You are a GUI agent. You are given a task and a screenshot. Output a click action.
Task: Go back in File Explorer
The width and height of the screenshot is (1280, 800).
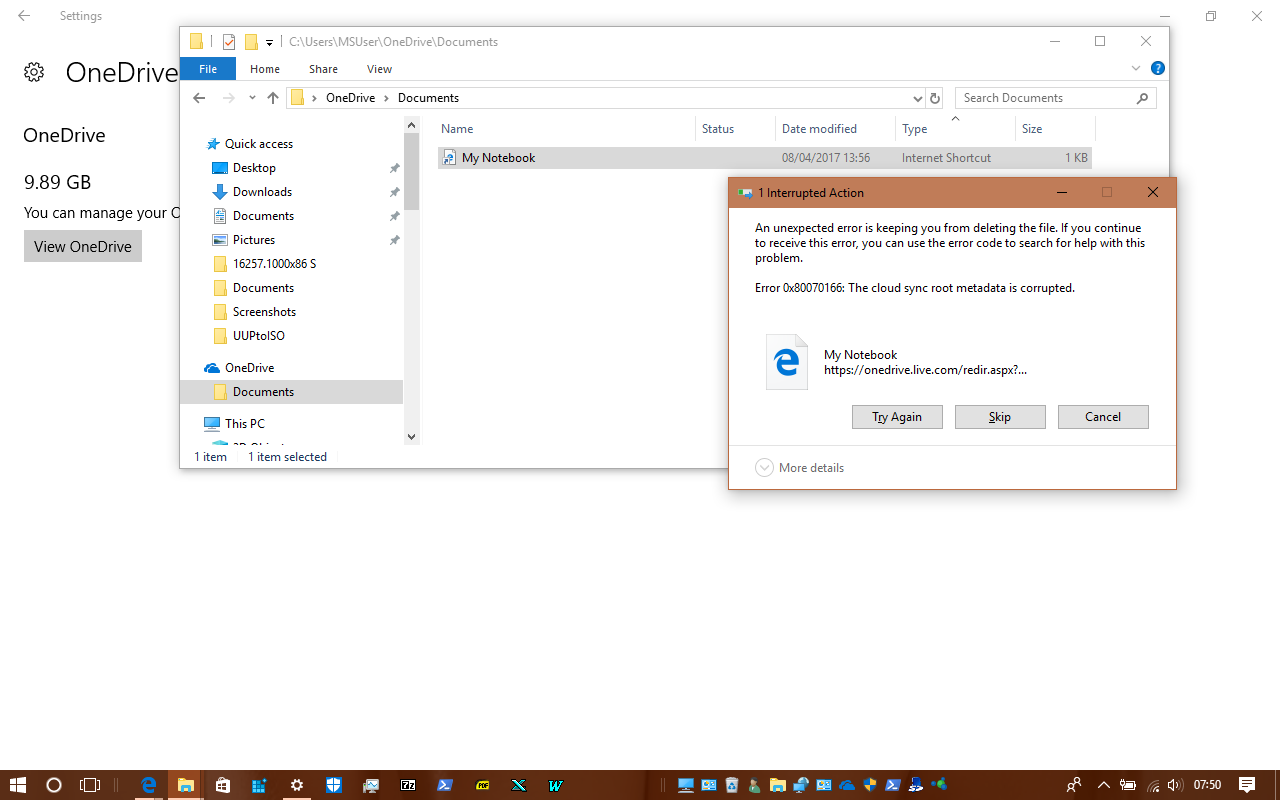coord(199,98)
